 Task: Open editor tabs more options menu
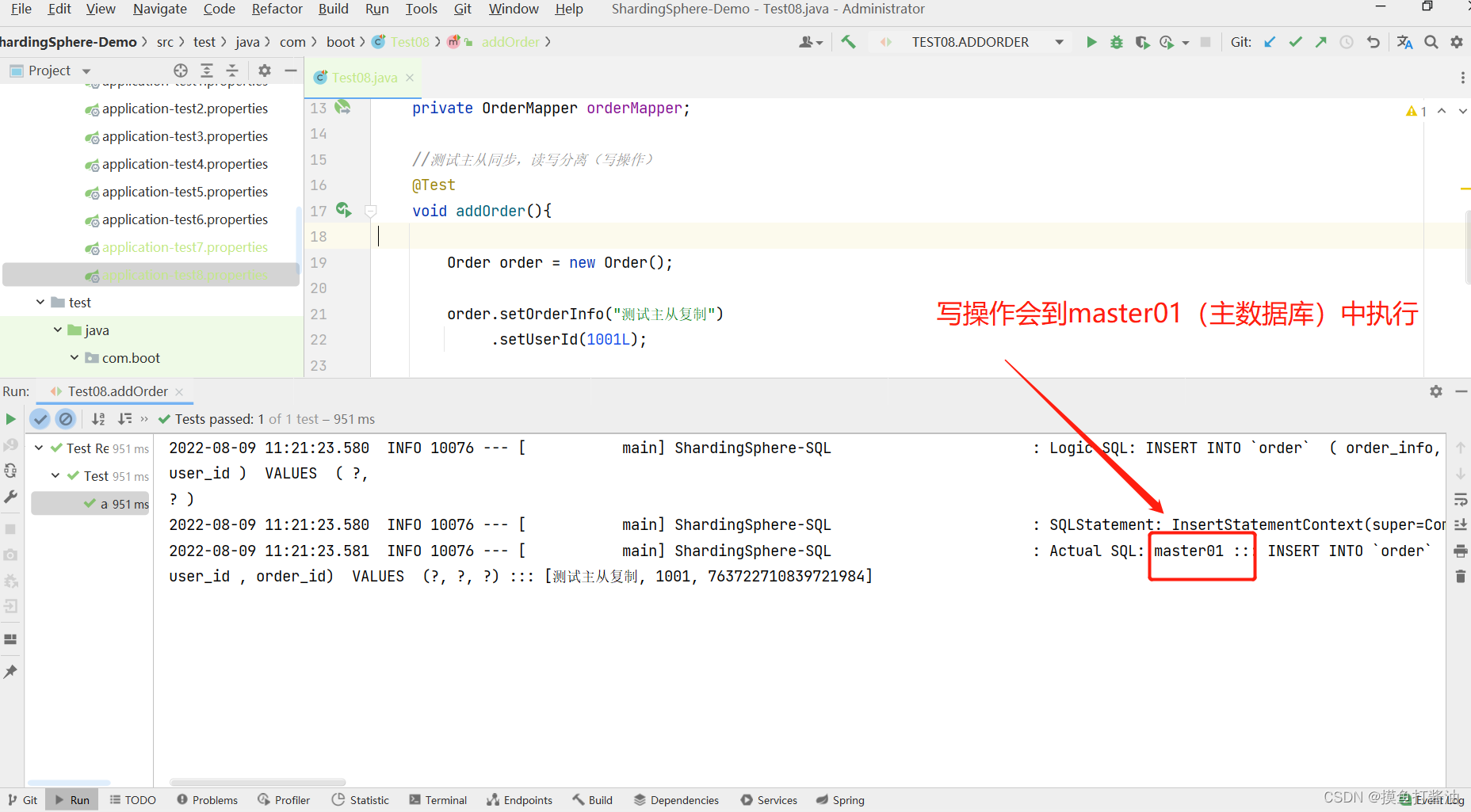click(1462, 78)
